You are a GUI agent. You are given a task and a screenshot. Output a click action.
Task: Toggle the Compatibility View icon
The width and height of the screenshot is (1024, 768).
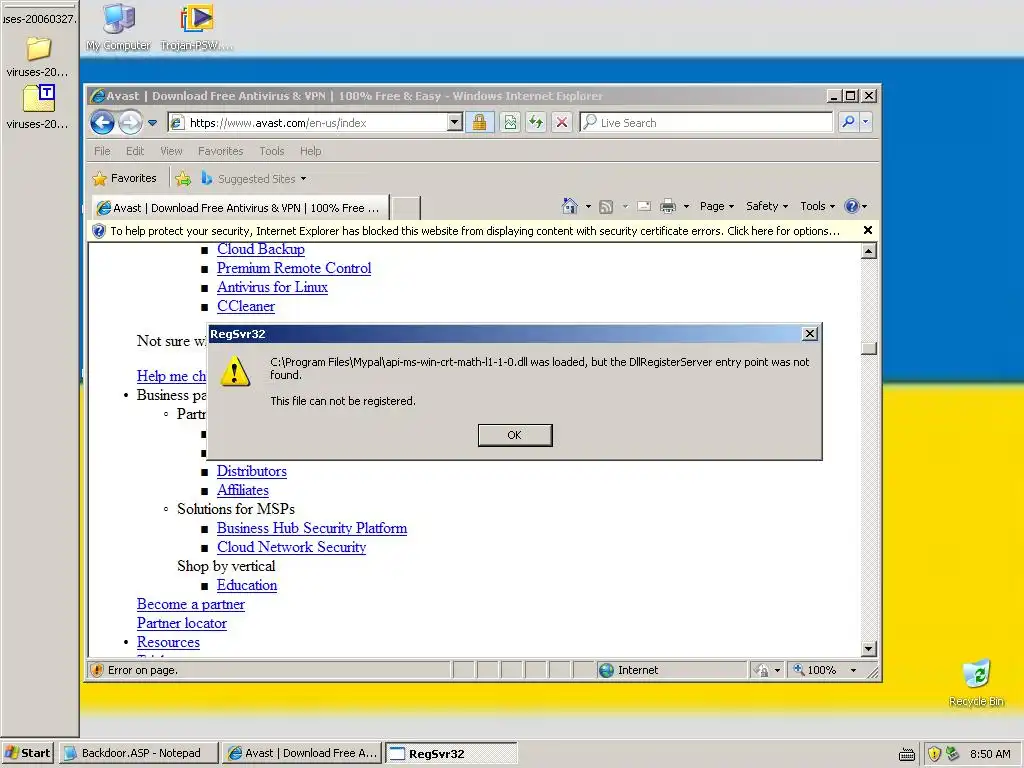pos(510,122)
